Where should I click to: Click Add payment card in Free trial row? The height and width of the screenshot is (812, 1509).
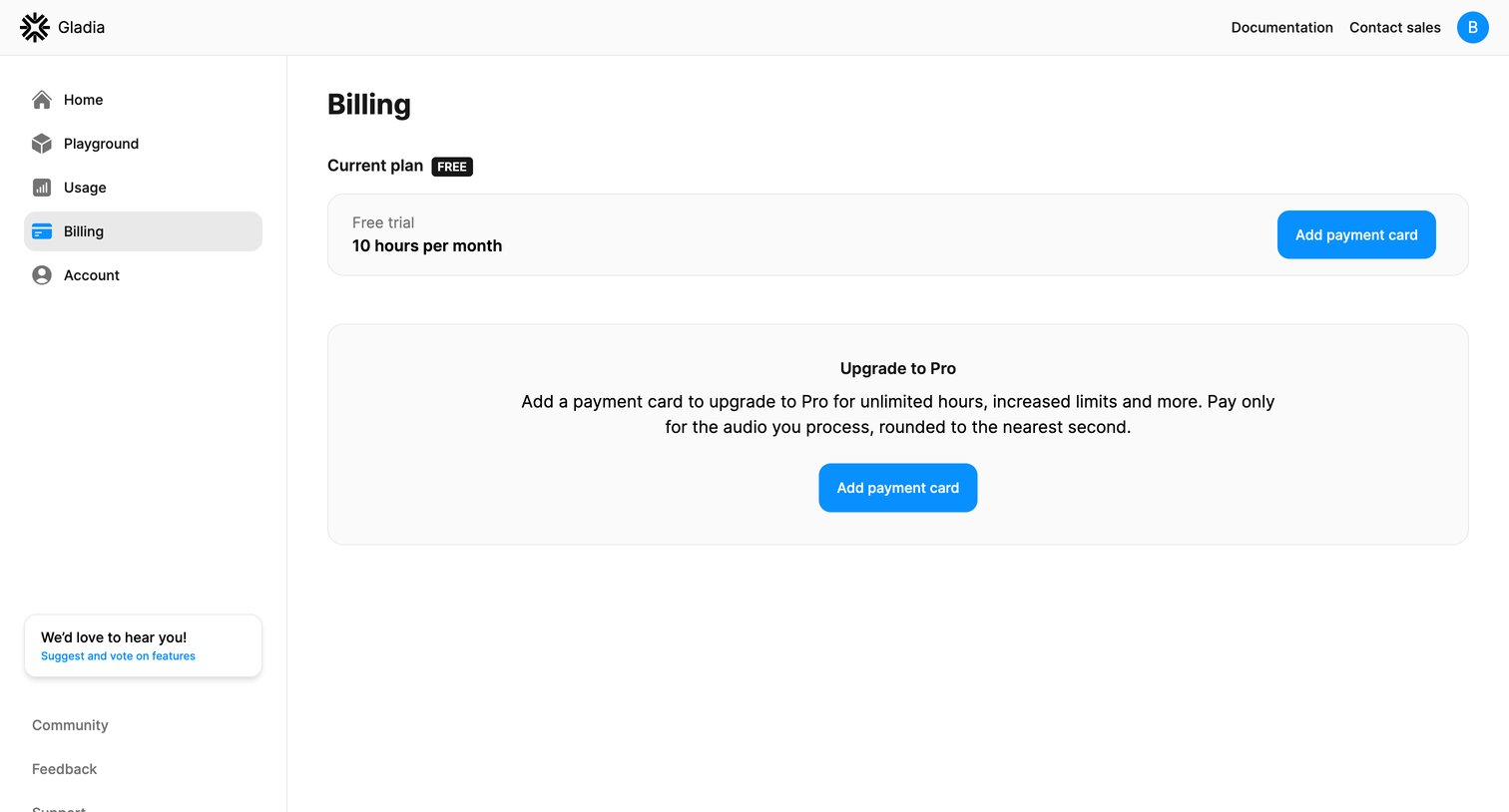click(x=1356, y=234)
